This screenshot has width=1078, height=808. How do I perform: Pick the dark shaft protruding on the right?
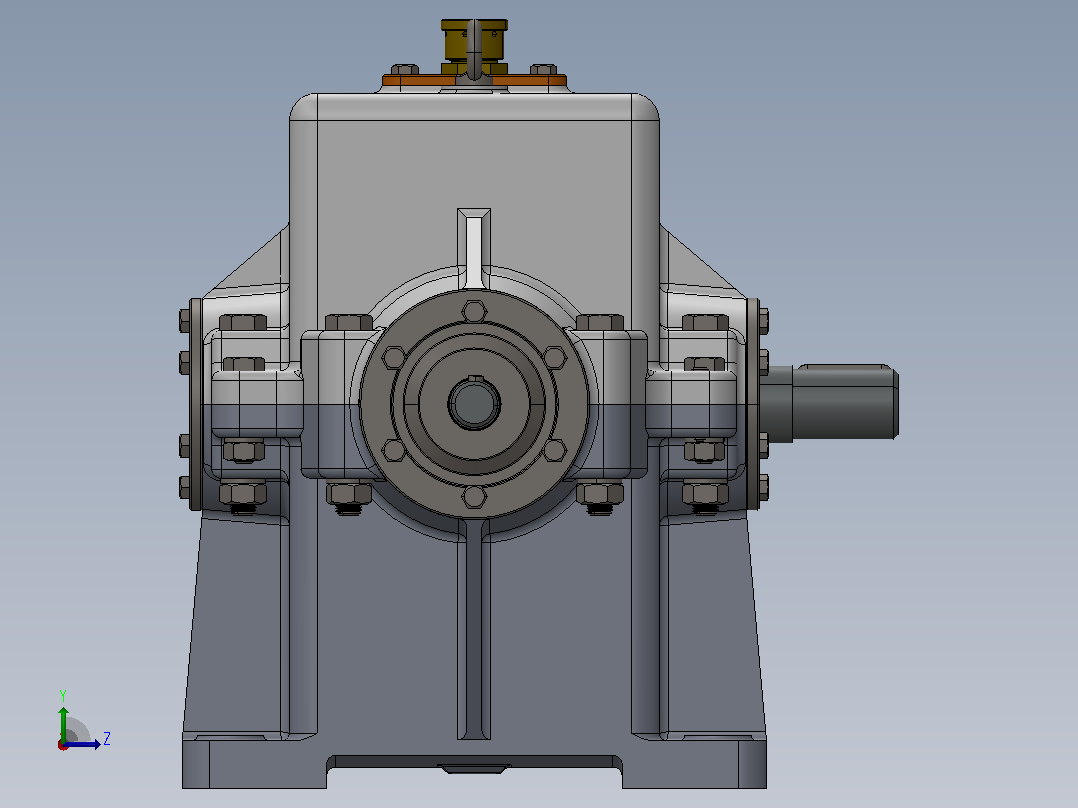[829, 402]
